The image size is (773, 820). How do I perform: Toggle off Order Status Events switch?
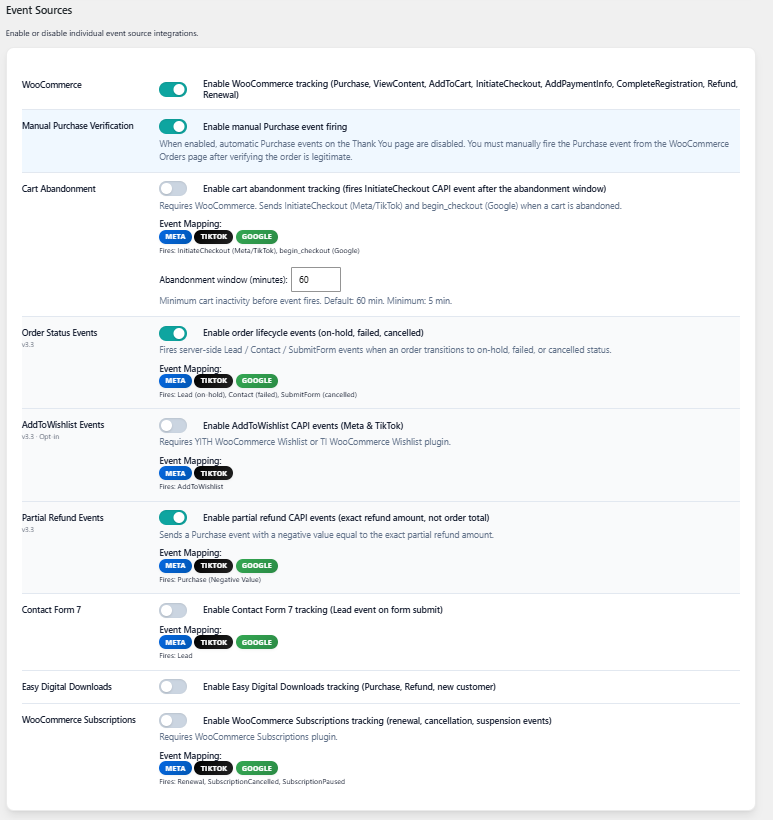173,333
